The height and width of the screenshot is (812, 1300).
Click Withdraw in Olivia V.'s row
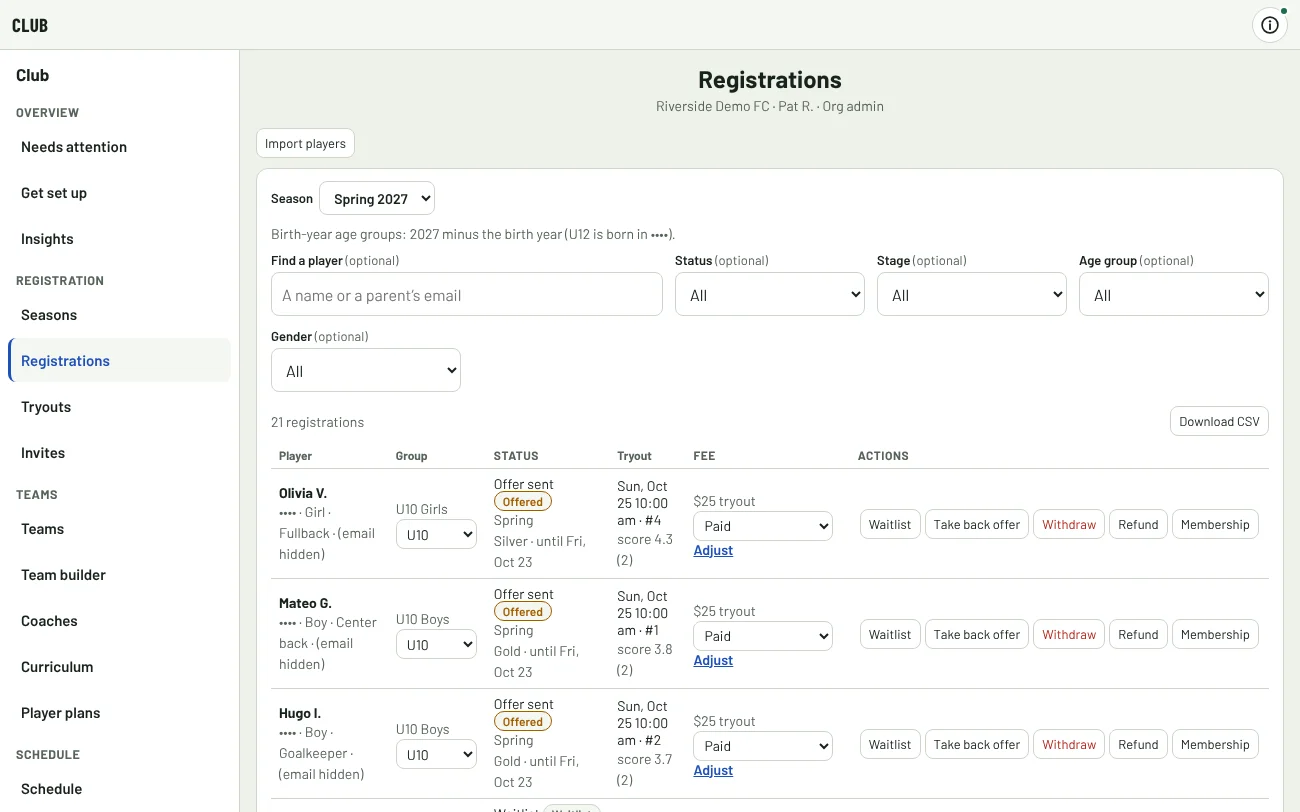coord(1069,525)
